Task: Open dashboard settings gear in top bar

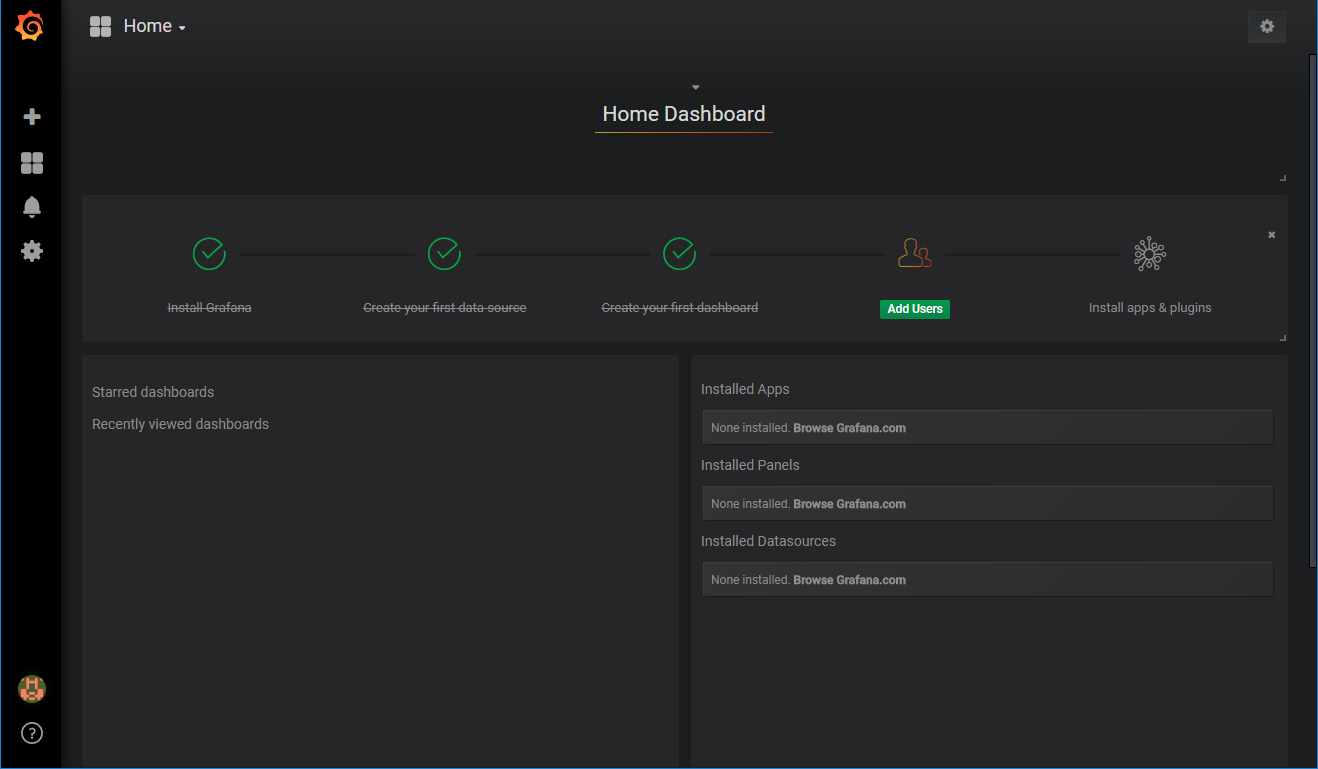Action: [x=1267, y=27]
